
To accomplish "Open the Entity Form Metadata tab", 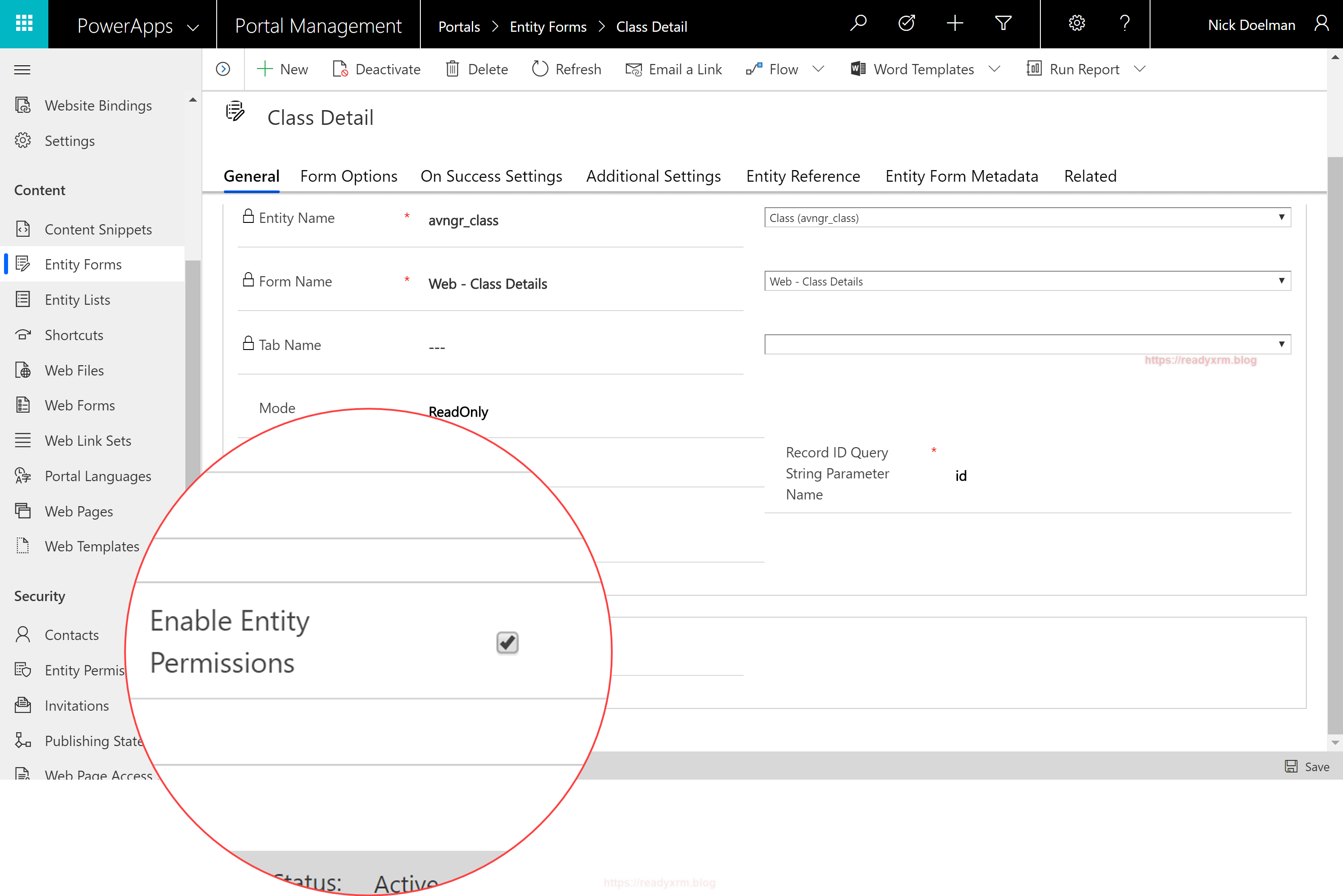I will pyautogui.click(x=961, y=176).
